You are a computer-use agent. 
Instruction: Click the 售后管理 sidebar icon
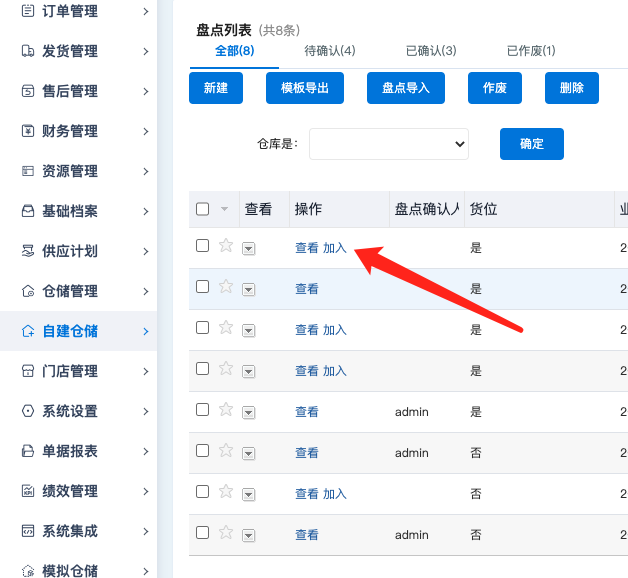coord(28,91)
